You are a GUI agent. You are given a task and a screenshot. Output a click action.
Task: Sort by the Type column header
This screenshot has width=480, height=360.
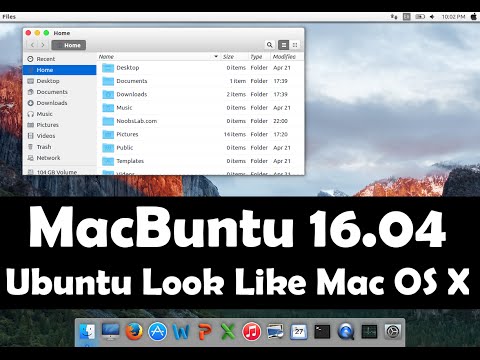coord(259,57)
